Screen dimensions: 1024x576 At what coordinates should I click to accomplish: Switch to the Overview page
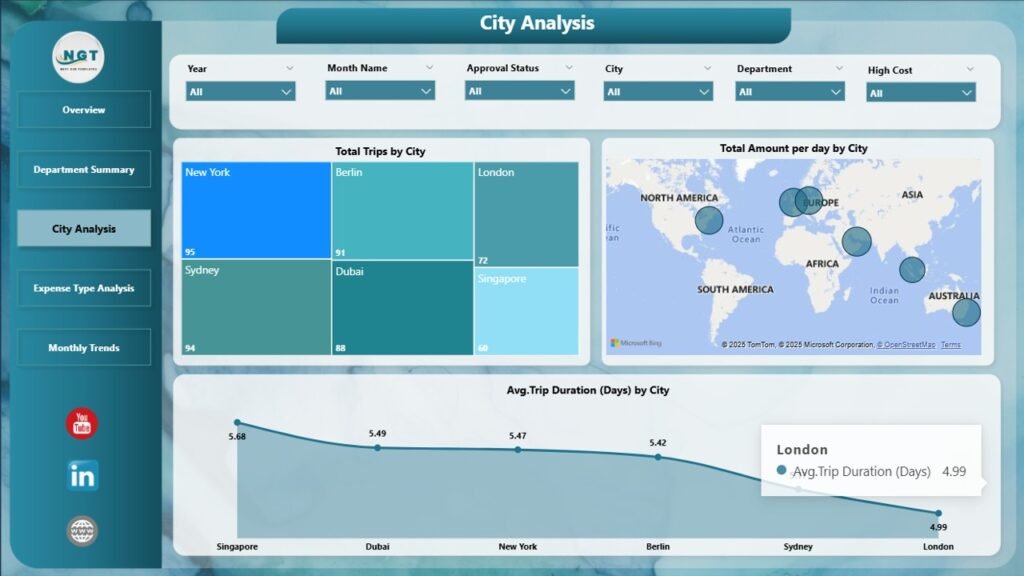click(x=84, y=110)
